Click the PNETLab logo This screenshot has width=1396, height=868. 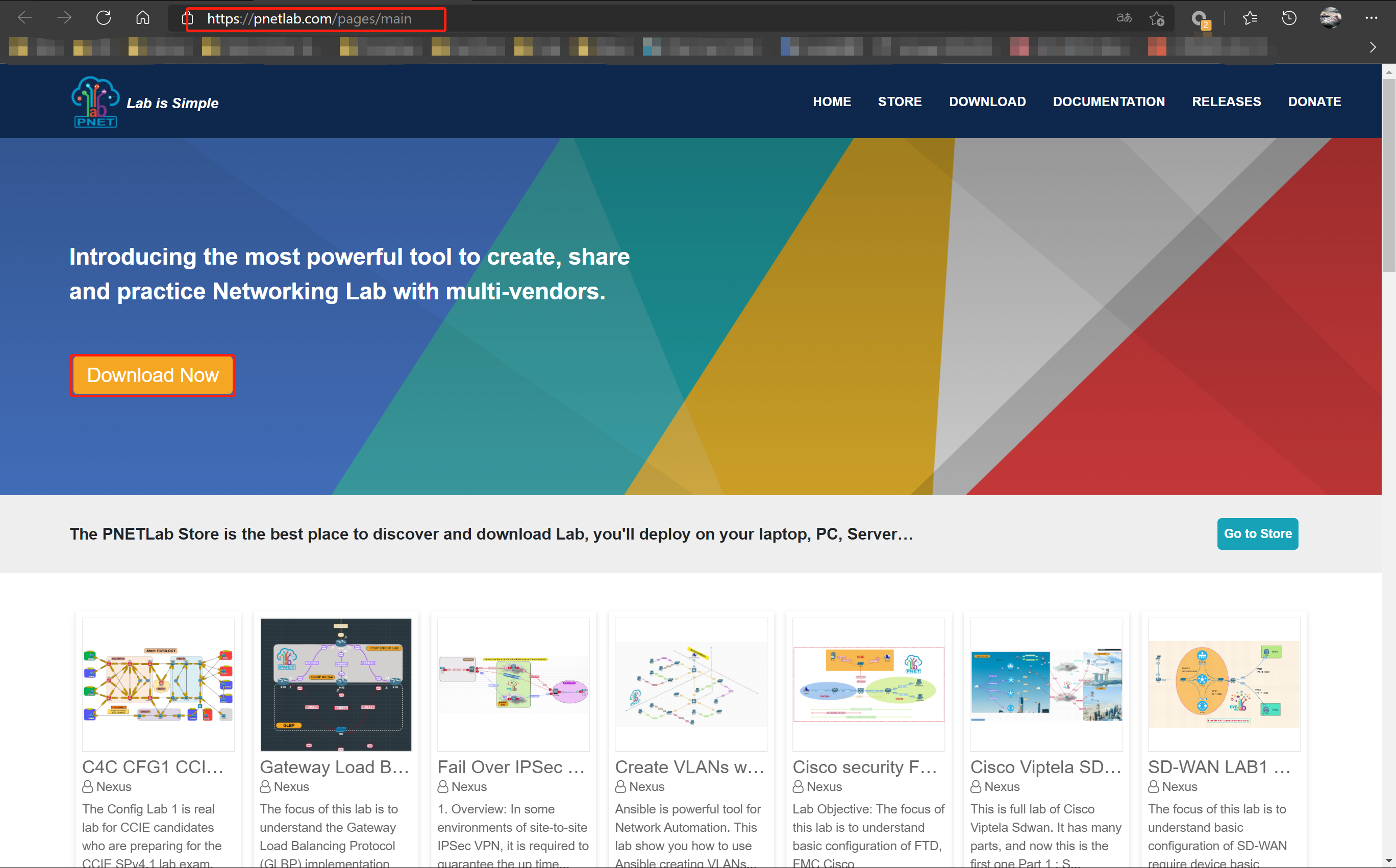[95, 101]
